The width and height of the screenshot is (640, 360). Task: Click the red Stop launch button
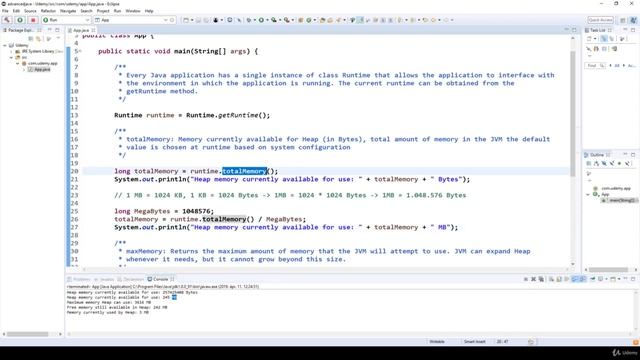click(x=33, y=20)
